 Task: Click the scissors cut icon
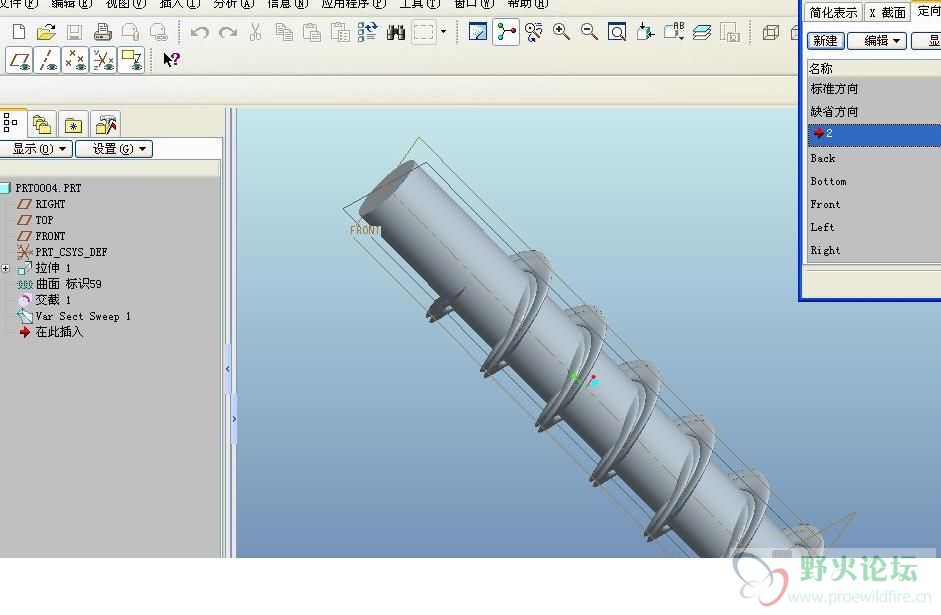256,32
